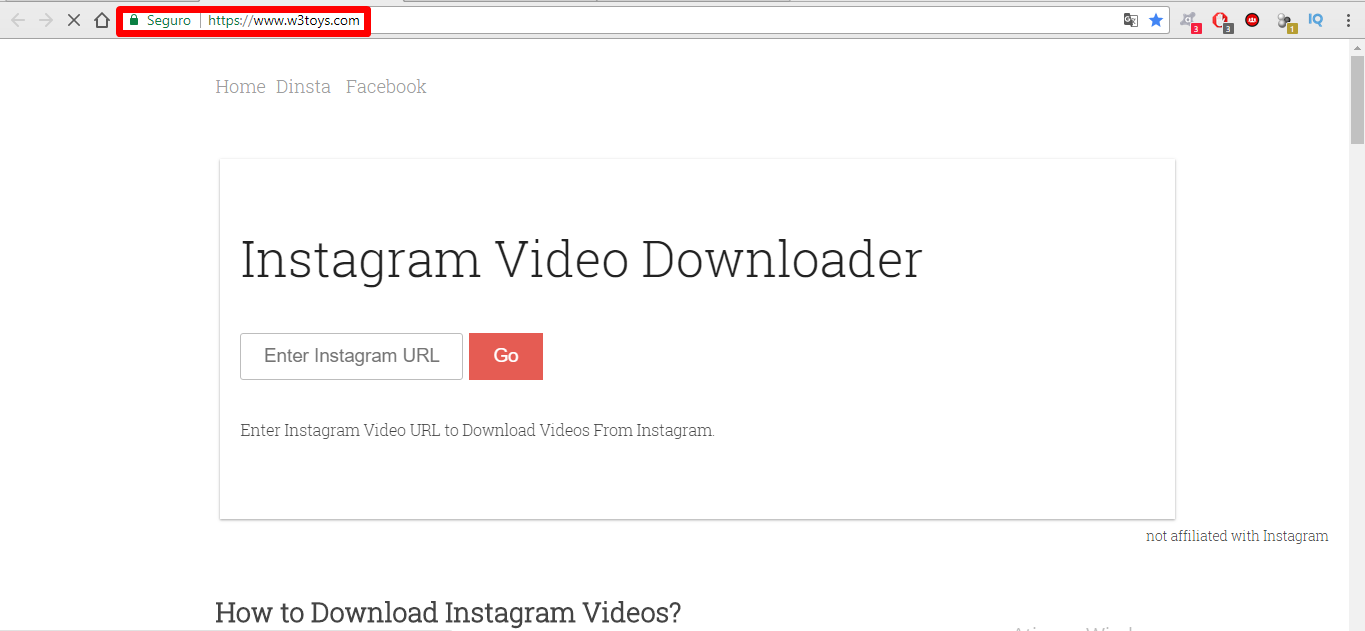The height and width of the screenshot is (631, 1365).
Task: Open Chrome three-dot menu
Action: tap(1347, 20)
